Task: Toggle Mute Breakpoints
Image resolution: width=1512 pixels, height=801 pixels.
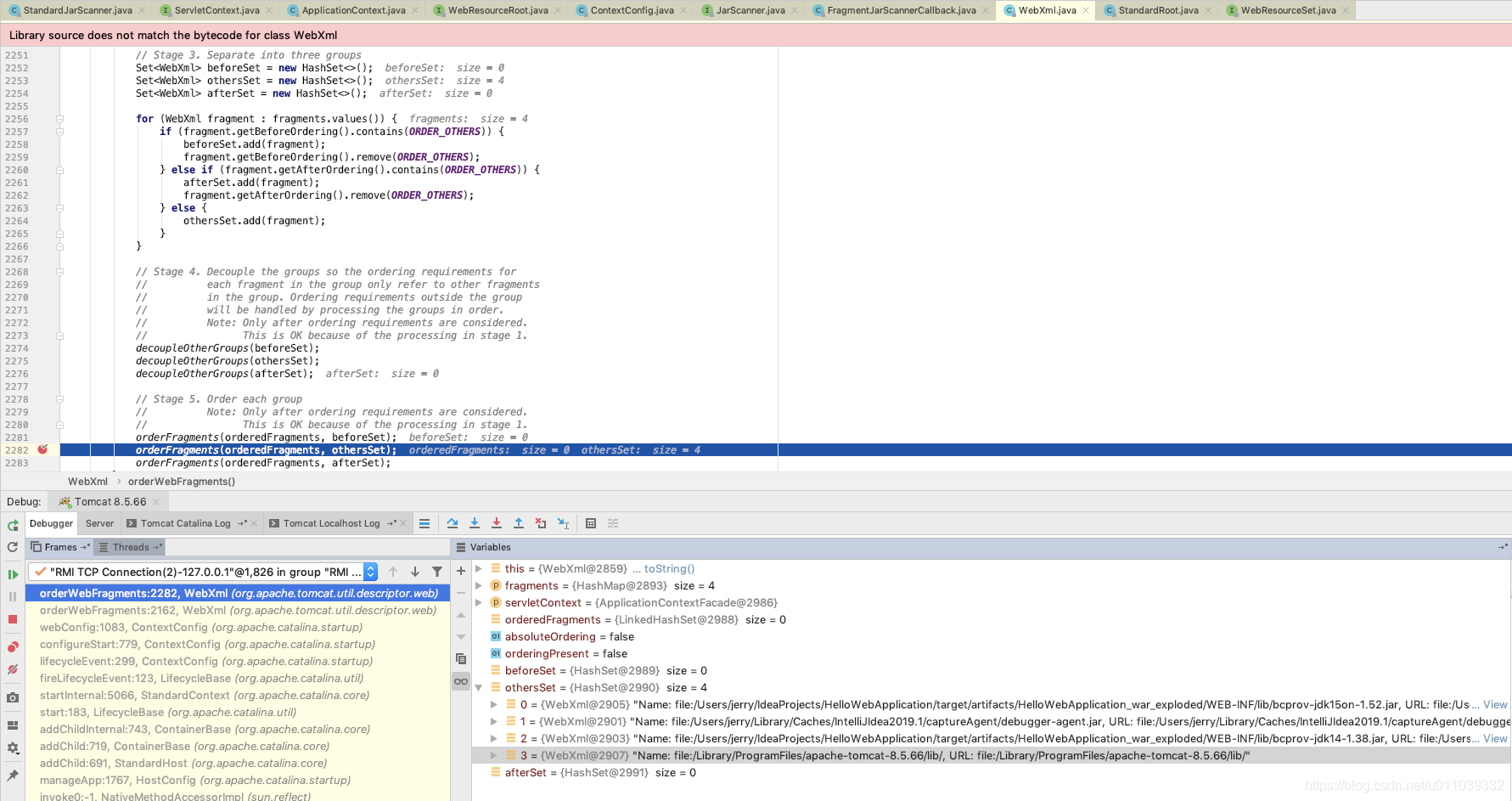Action: tap(13, 670)
